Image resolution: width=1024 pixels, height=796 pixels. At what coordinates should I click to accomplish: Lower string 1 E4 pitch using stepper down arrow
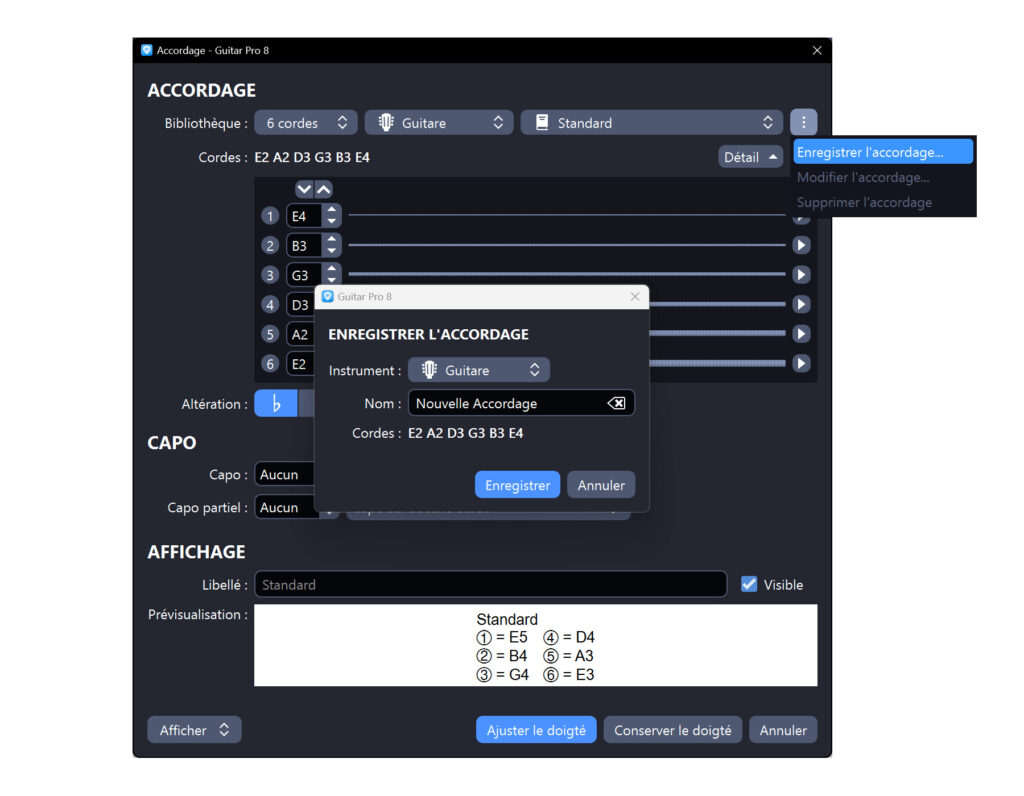pyautogui.click(x=332, y=221)
